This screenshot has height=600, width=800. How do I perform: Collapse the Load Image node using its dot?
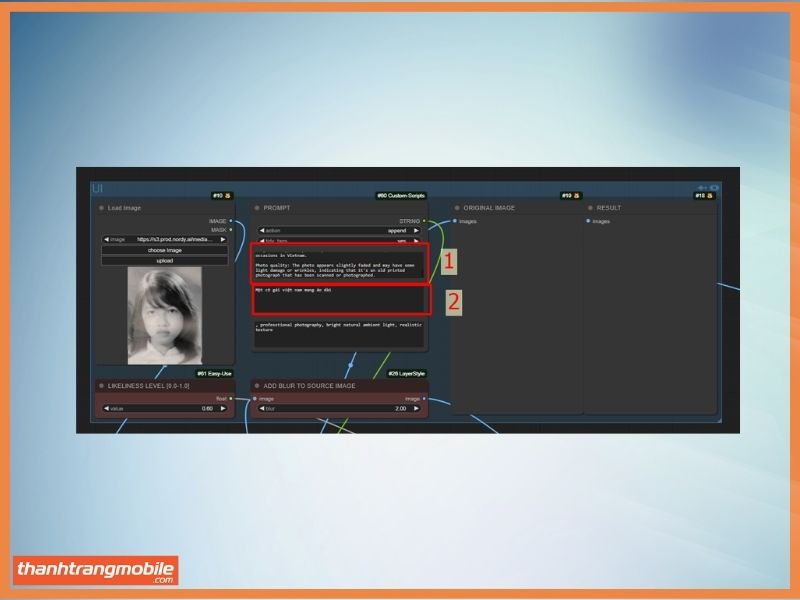point(101,208)
